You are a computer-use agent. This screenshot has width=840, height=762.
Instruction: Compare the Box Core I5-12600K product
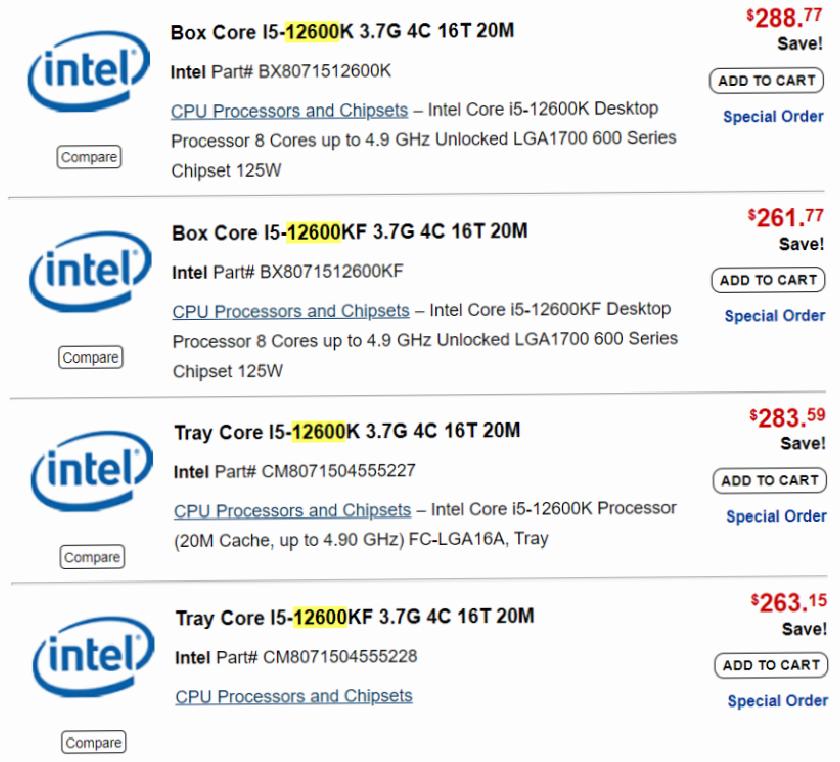(x=89, y=157)
